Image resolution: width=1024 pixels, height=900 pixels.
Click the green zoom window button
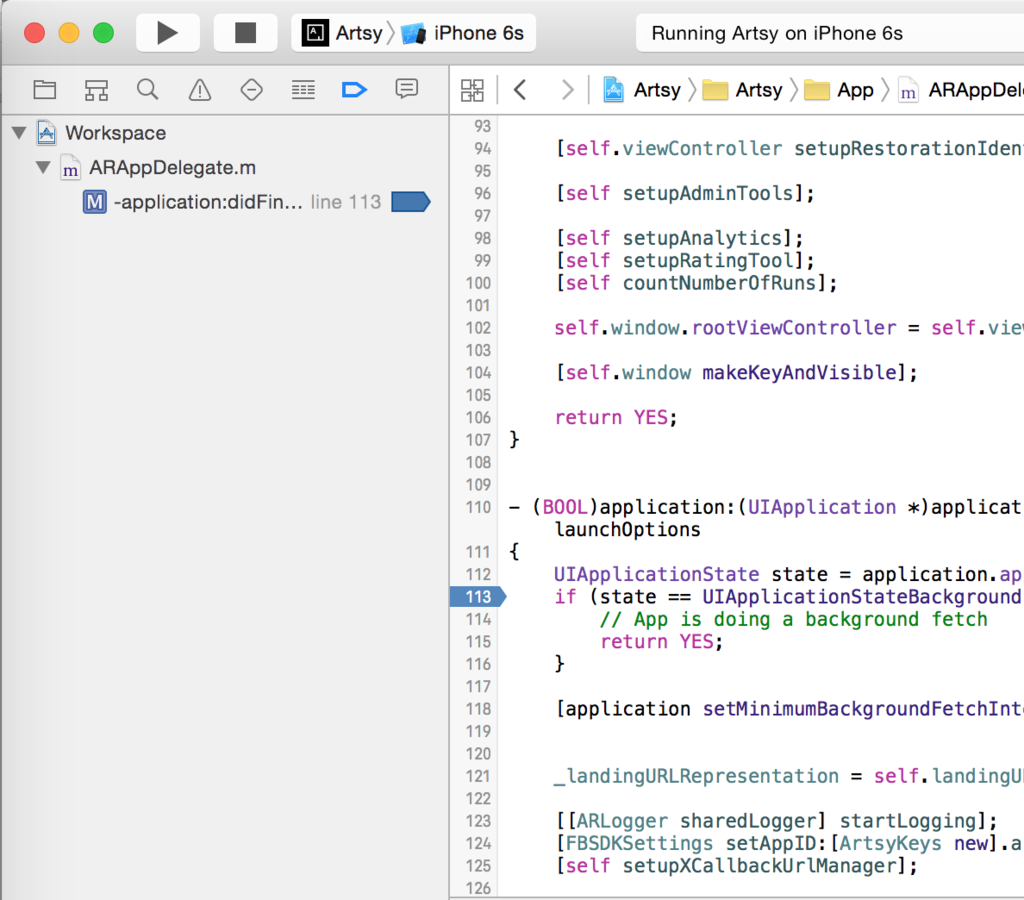(103, 33)
